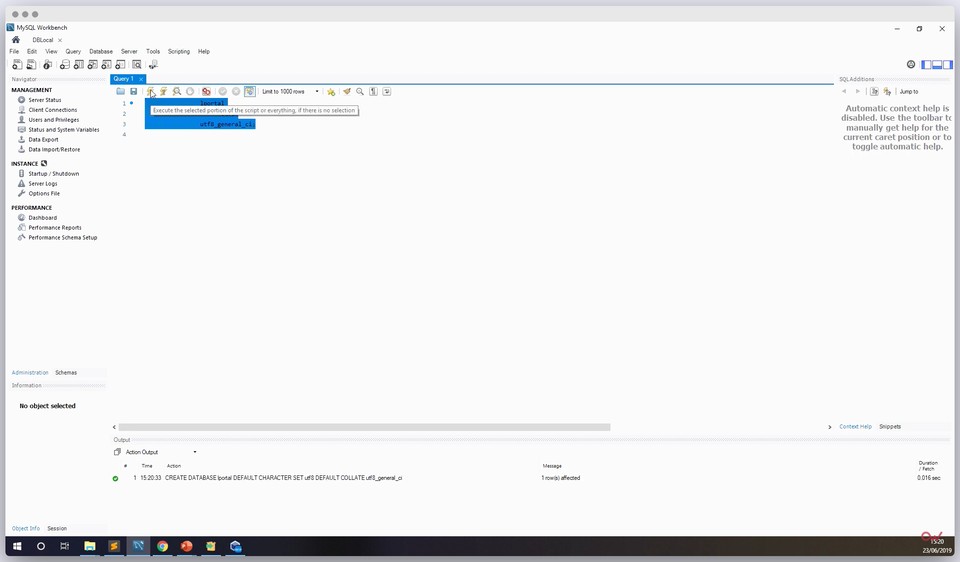Execute the statement under cursor with the lightning-cursor icon
The width and height of the screenshot is (960, 562).
(x=163, y=91)
